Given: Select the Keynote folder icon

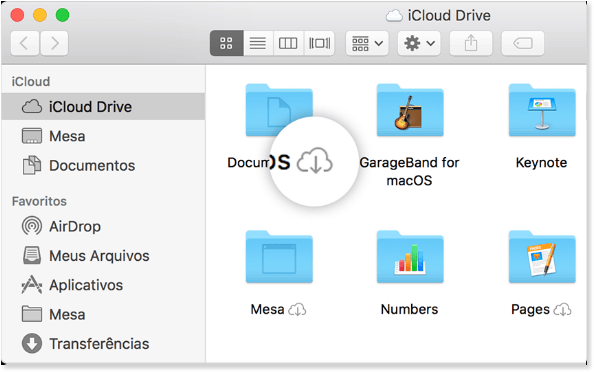Looking at the screenshot, I should click(x=542, y=110).
